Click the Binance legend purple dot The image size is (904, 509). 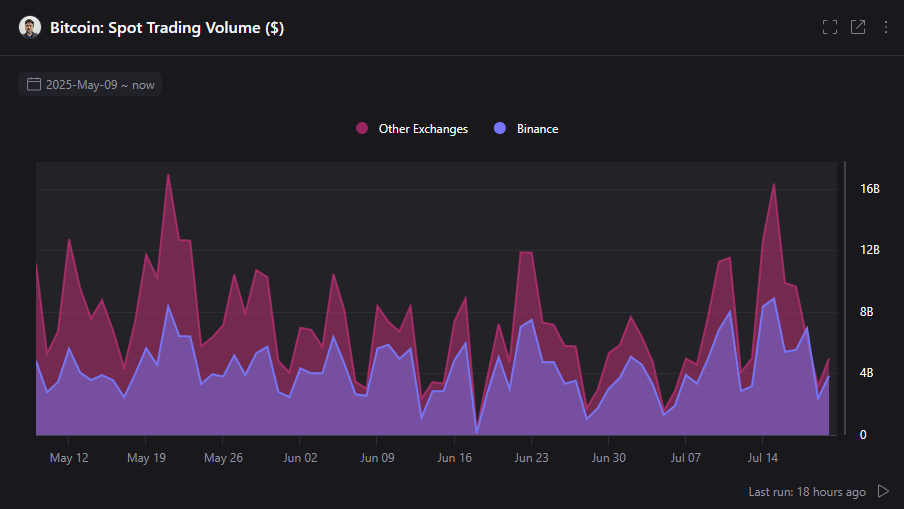point(501,129)
